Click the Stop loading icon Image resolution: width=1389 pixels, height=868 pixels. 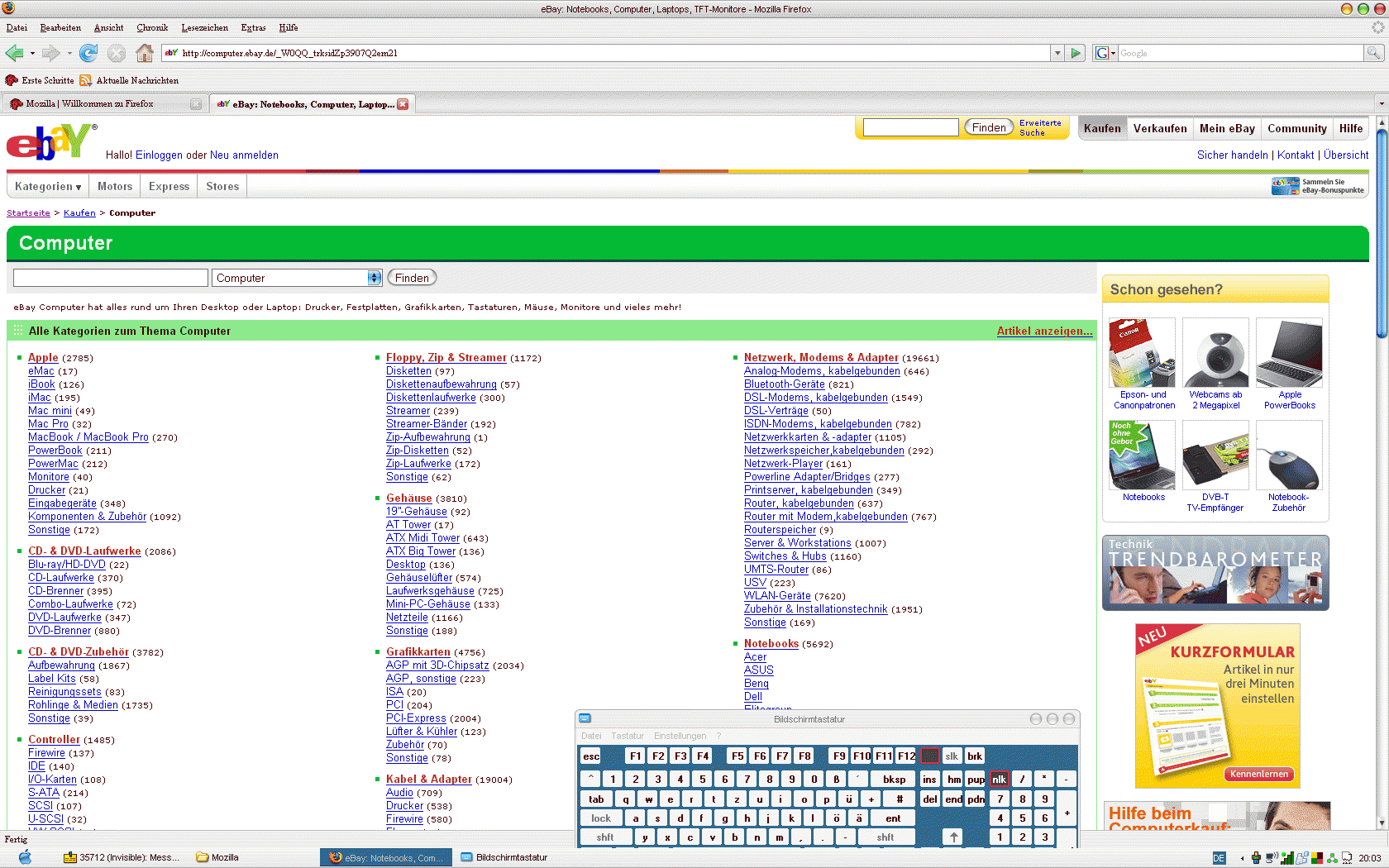click(x=117, y=53)
